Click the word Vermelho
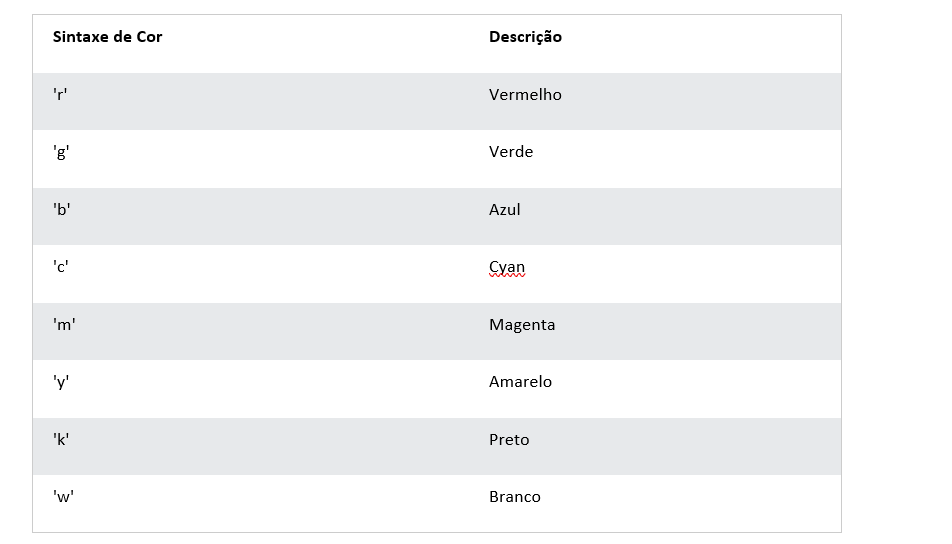This screenshot has width=952, height=544. [x=525, y=95]
